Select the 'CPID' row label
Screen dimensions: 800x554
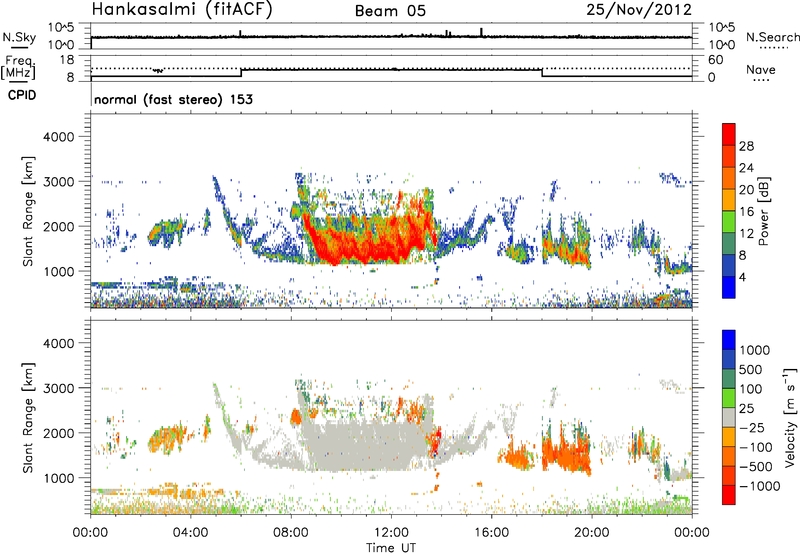click(22, 95)
